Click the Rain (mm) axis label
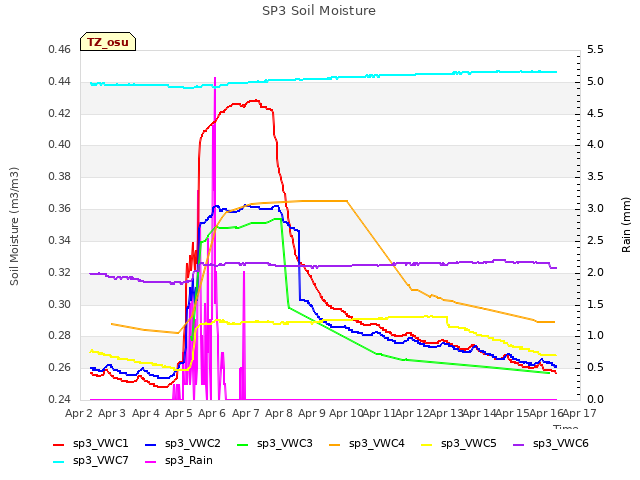This screenshot has width=640, height=480. (626, 225)
